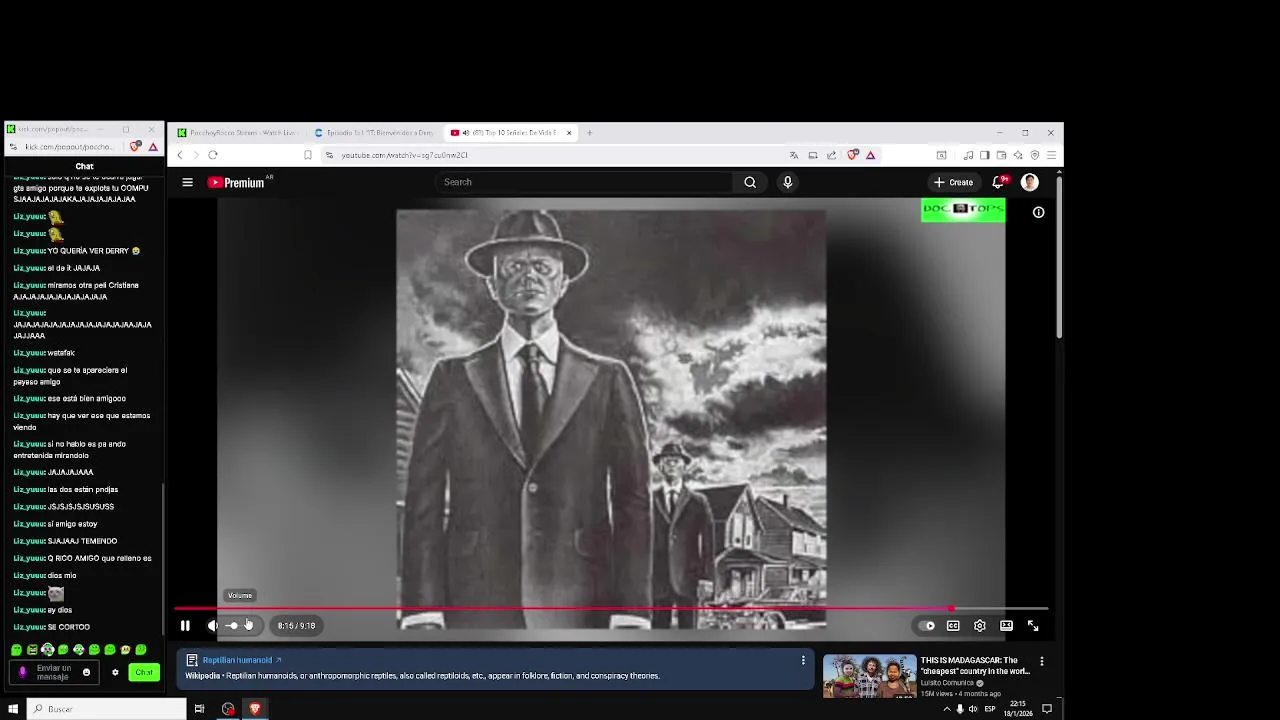Image resolution: width=1280 pixels, height=720 pixels.
Task: Click the Buscar taskbar search box
Action: 105,709
